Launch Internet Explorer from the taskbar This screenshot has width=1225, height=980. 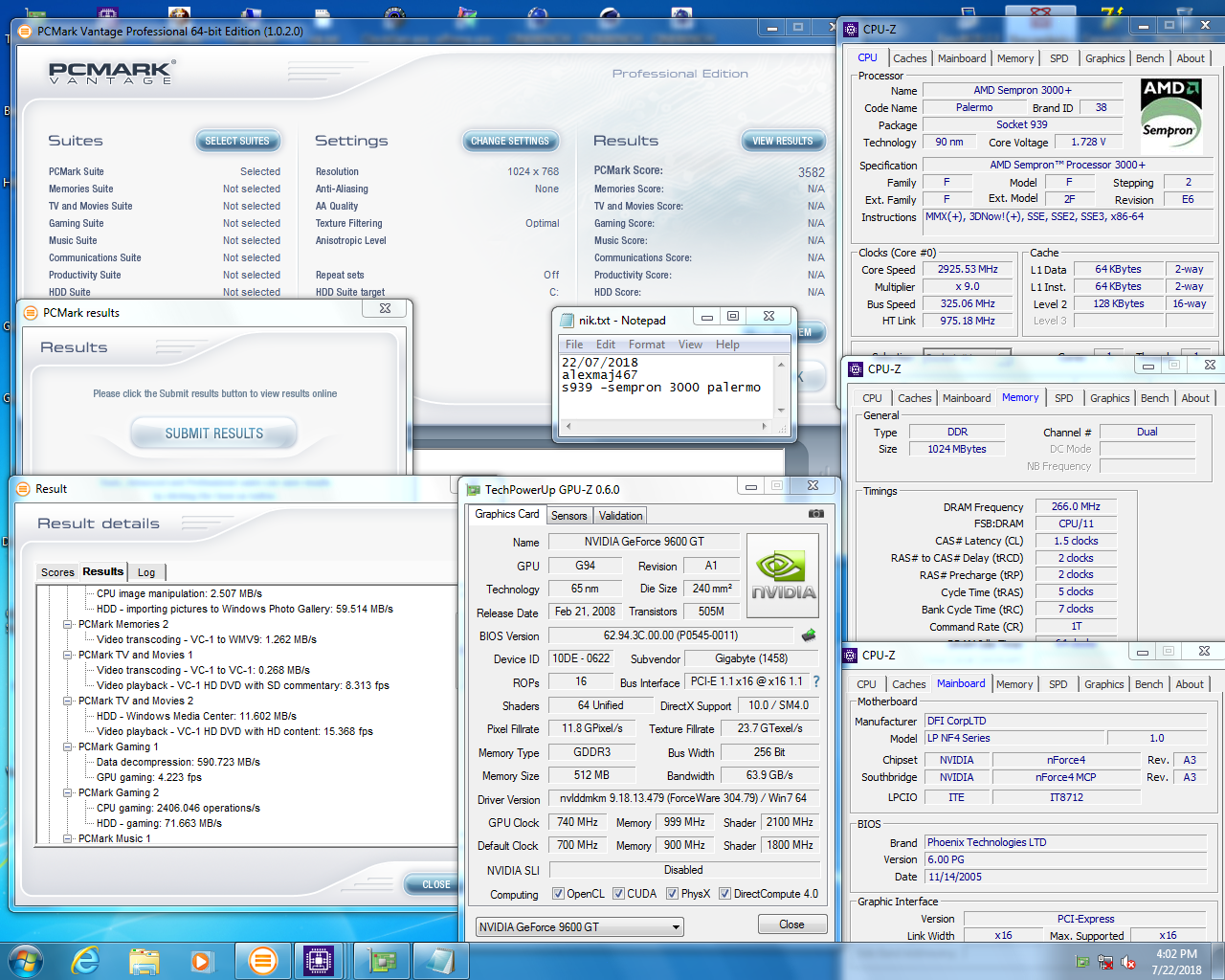click(x=86, y=960)
